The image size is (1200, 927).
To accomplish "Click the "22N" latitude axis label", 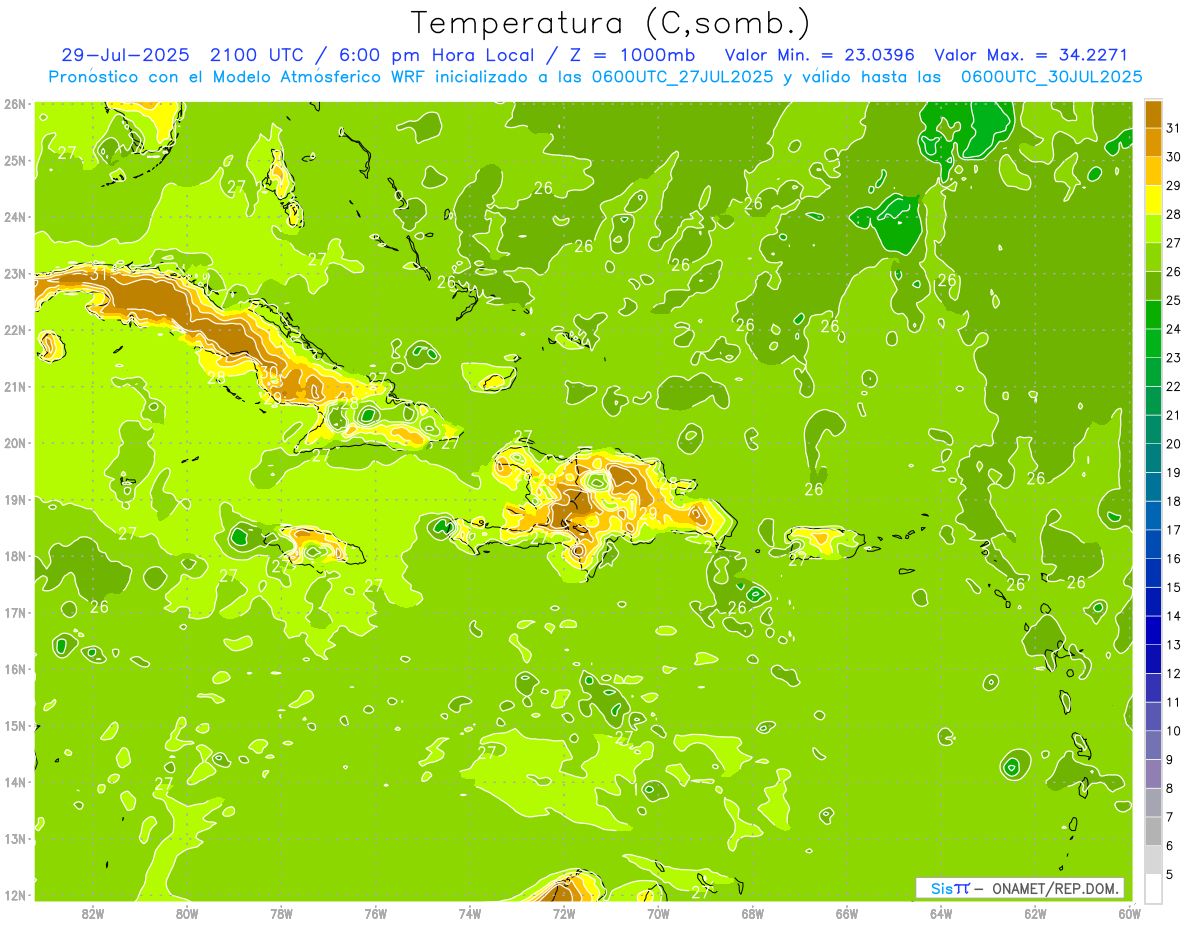I will coord(15,329).
